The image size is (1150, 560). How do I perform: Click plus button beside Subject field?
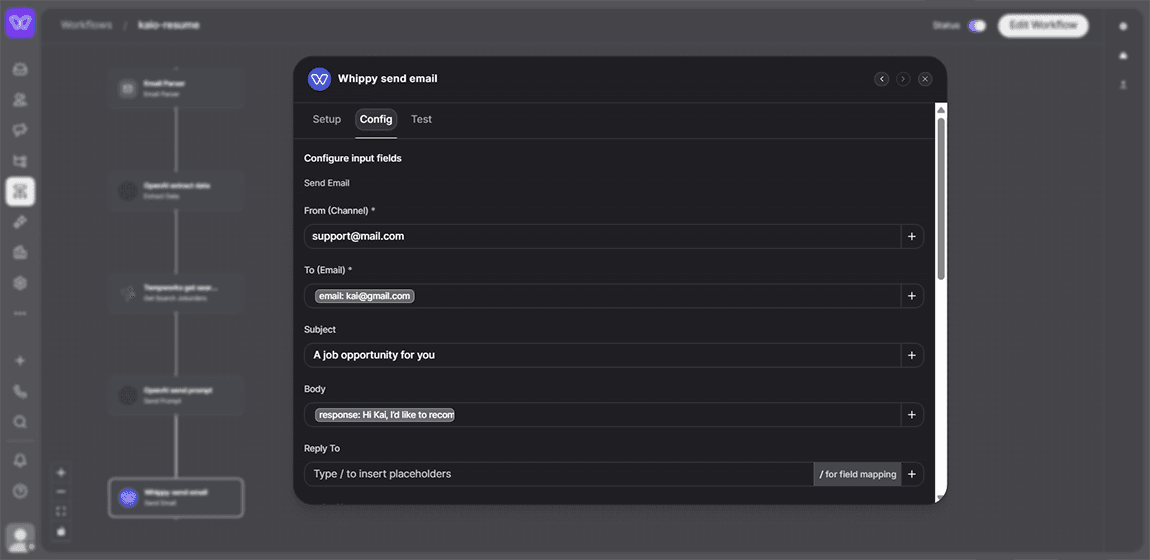click(x=912, y=355)
